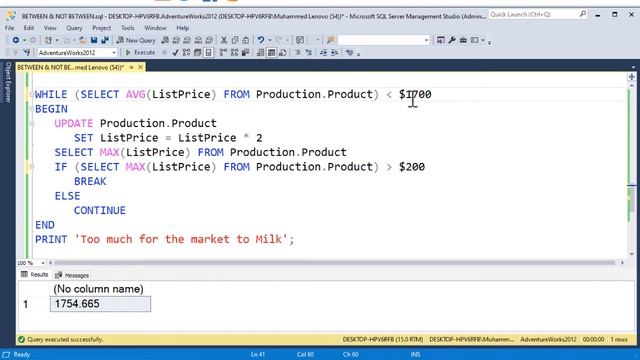Open the Help menu
The width and height of the screenshot is (640, 360).
[182, 28]
